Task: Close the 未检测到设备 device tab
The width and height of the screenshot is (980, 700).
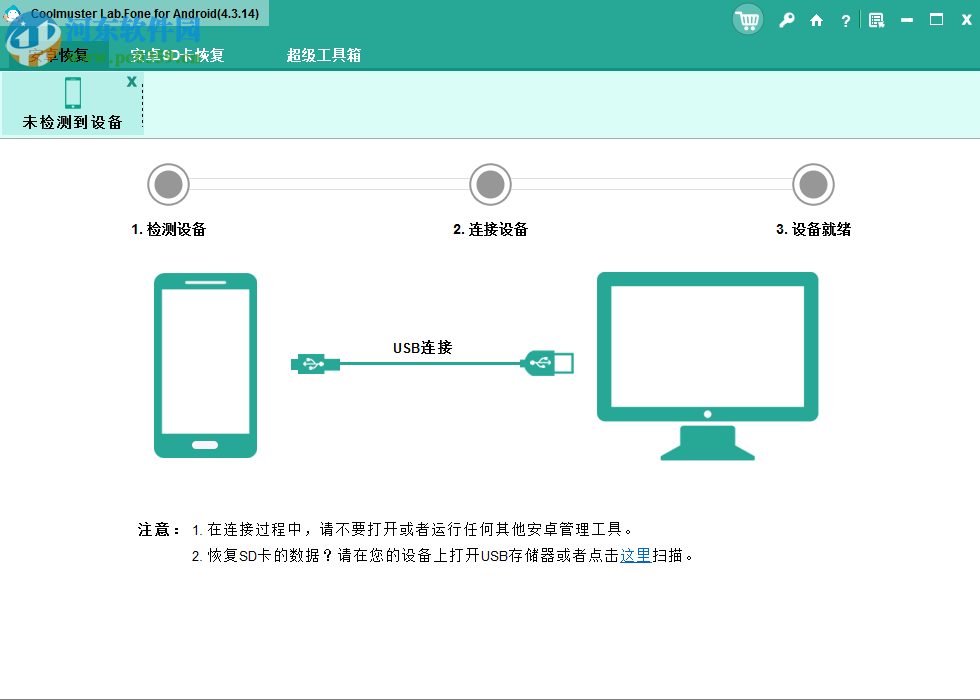Action: tap(131, 82)
